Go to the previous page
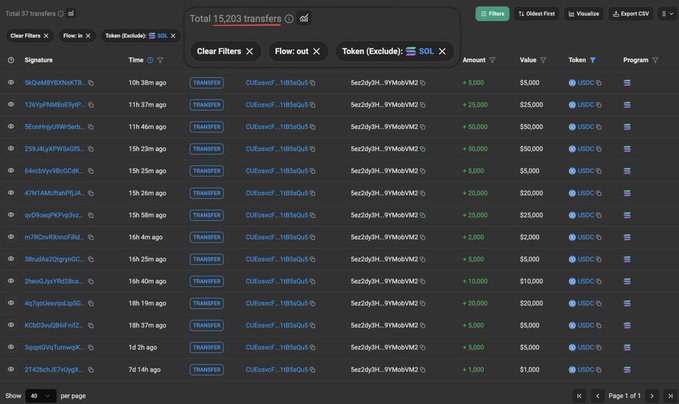Screen dimensions: 679x404 click(598, 396)
